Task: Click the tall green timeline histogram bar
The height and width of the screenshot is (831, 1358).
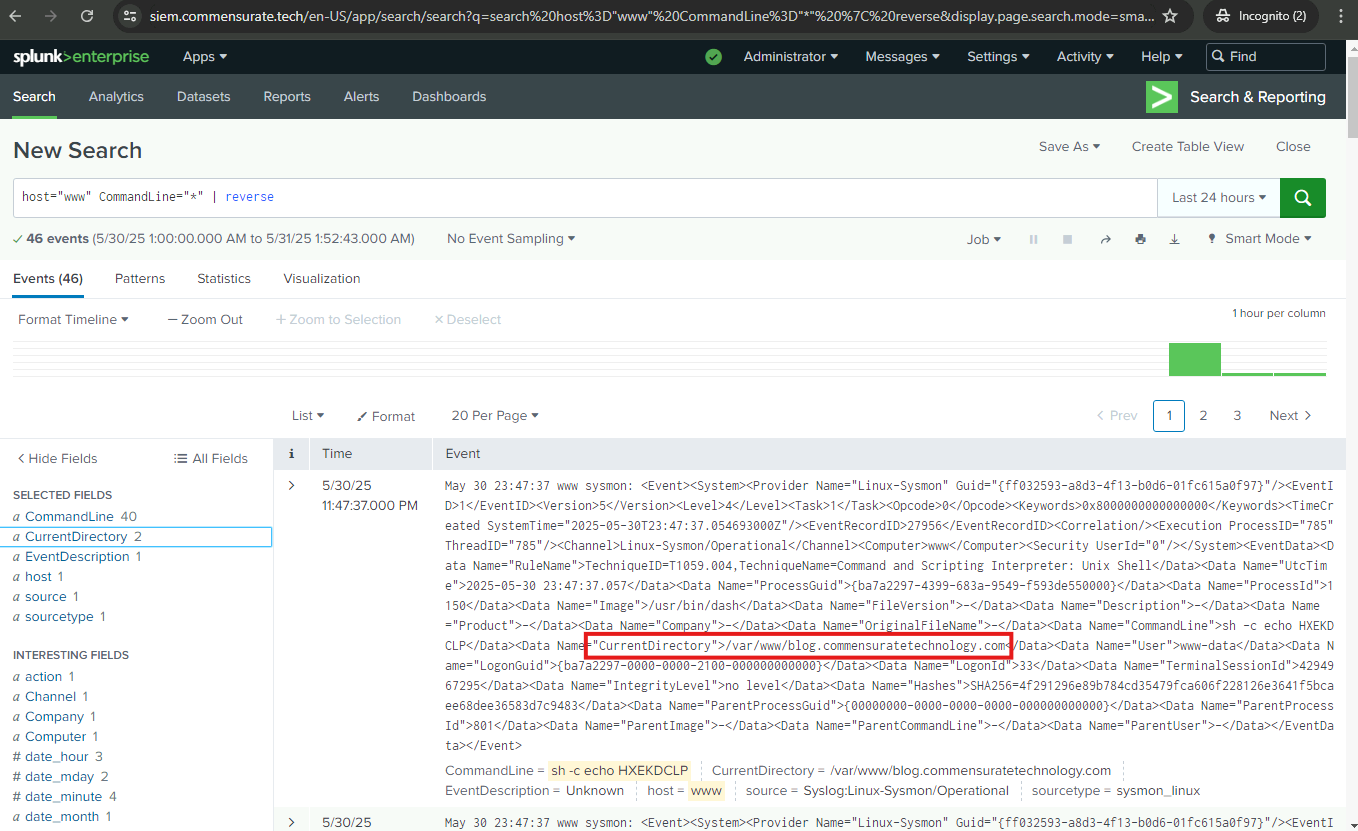Action: click(1194, 359)
